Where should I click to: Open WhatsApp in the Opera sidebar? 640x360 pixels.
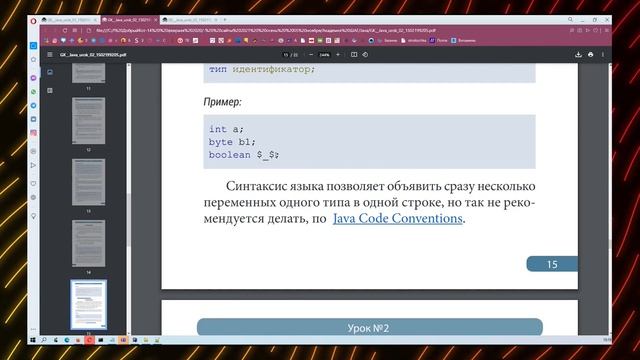(33, 92)
